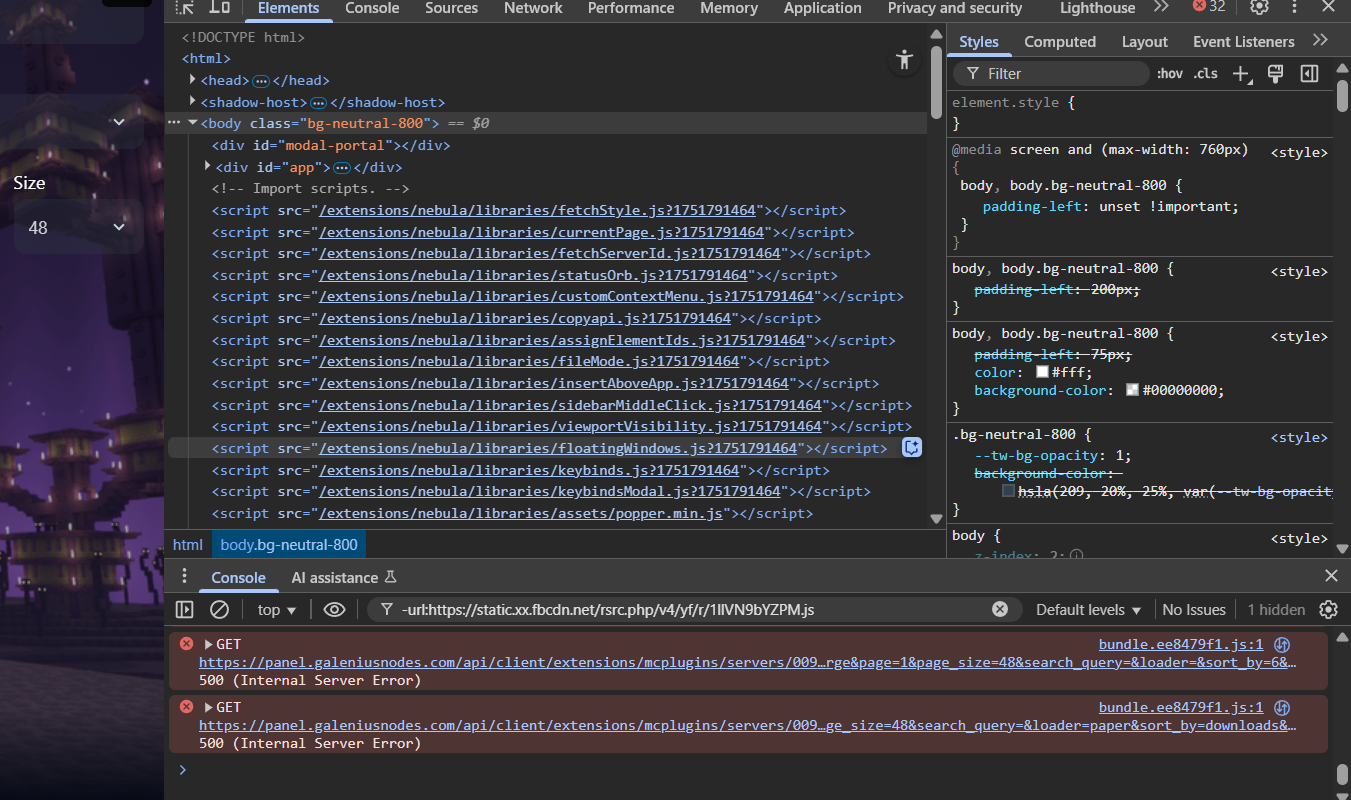1351x800 pixels.
Task: Click the AI assistance icon beside floatingWindows script
Action: pyautogui.click(x=912, y=448)
